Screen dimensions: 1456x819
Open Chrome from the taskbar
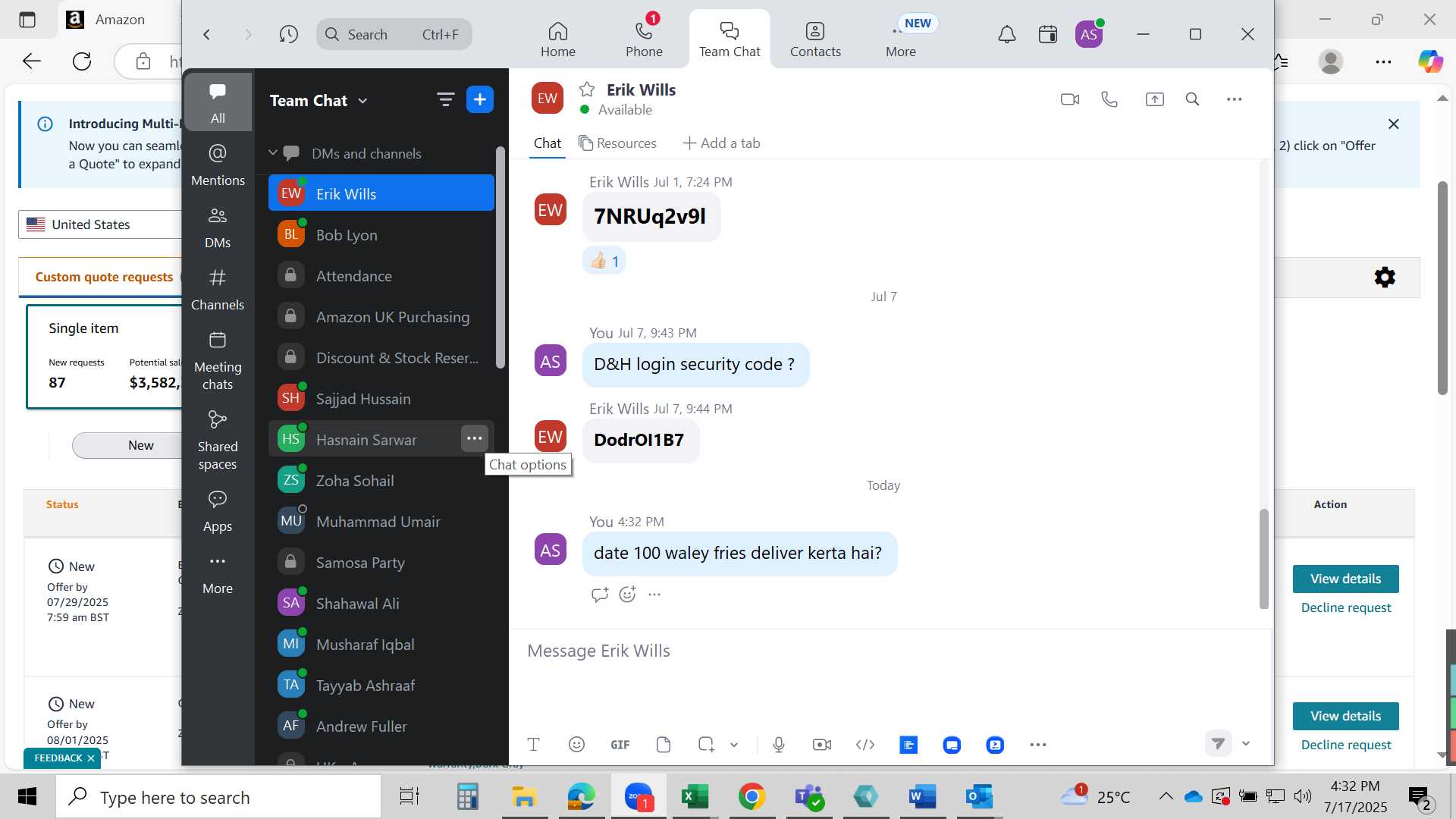(x=752, y=796)
